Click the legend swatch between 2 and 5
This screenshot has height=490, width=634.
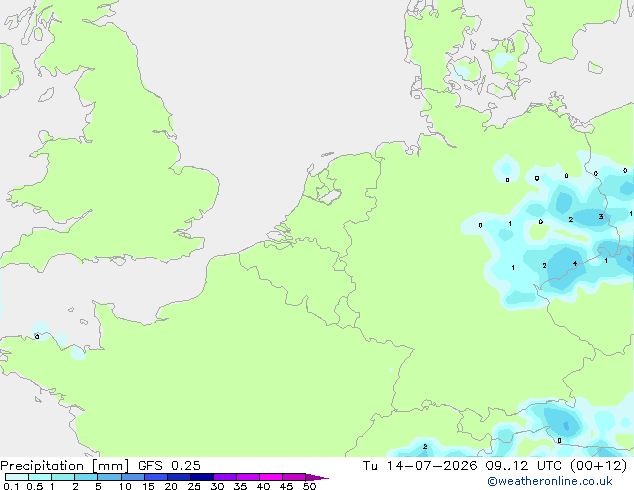tap(86, 477)
